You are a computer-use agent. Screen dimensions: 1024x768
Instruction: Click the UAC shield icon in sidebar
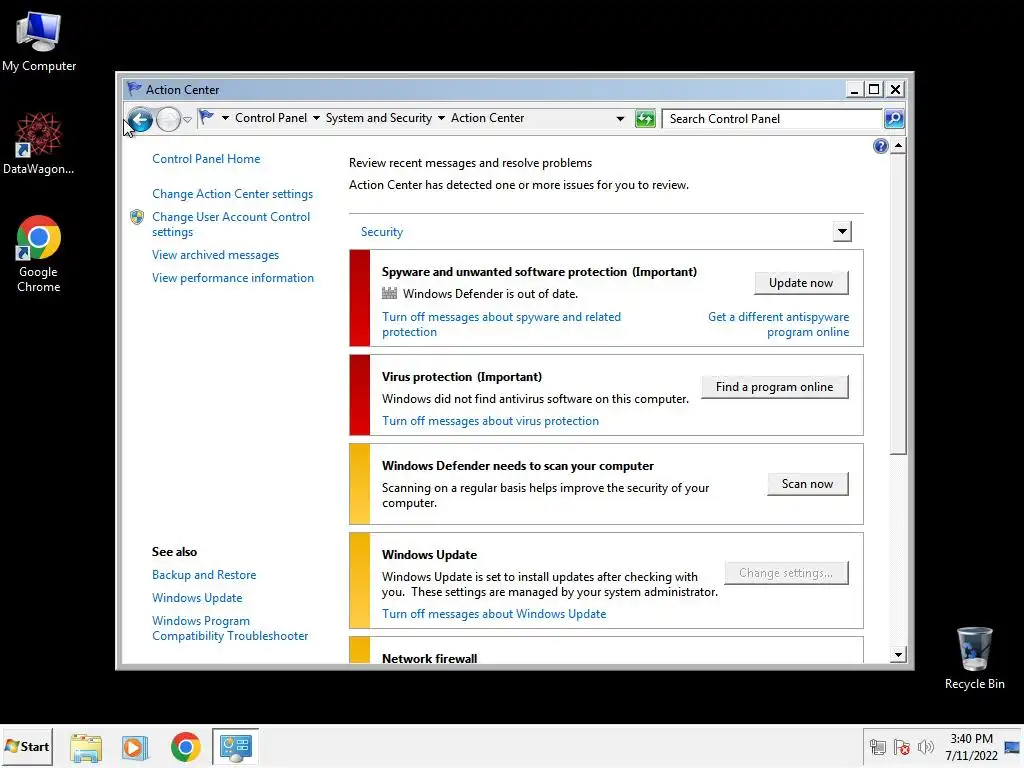click(136, 217)
